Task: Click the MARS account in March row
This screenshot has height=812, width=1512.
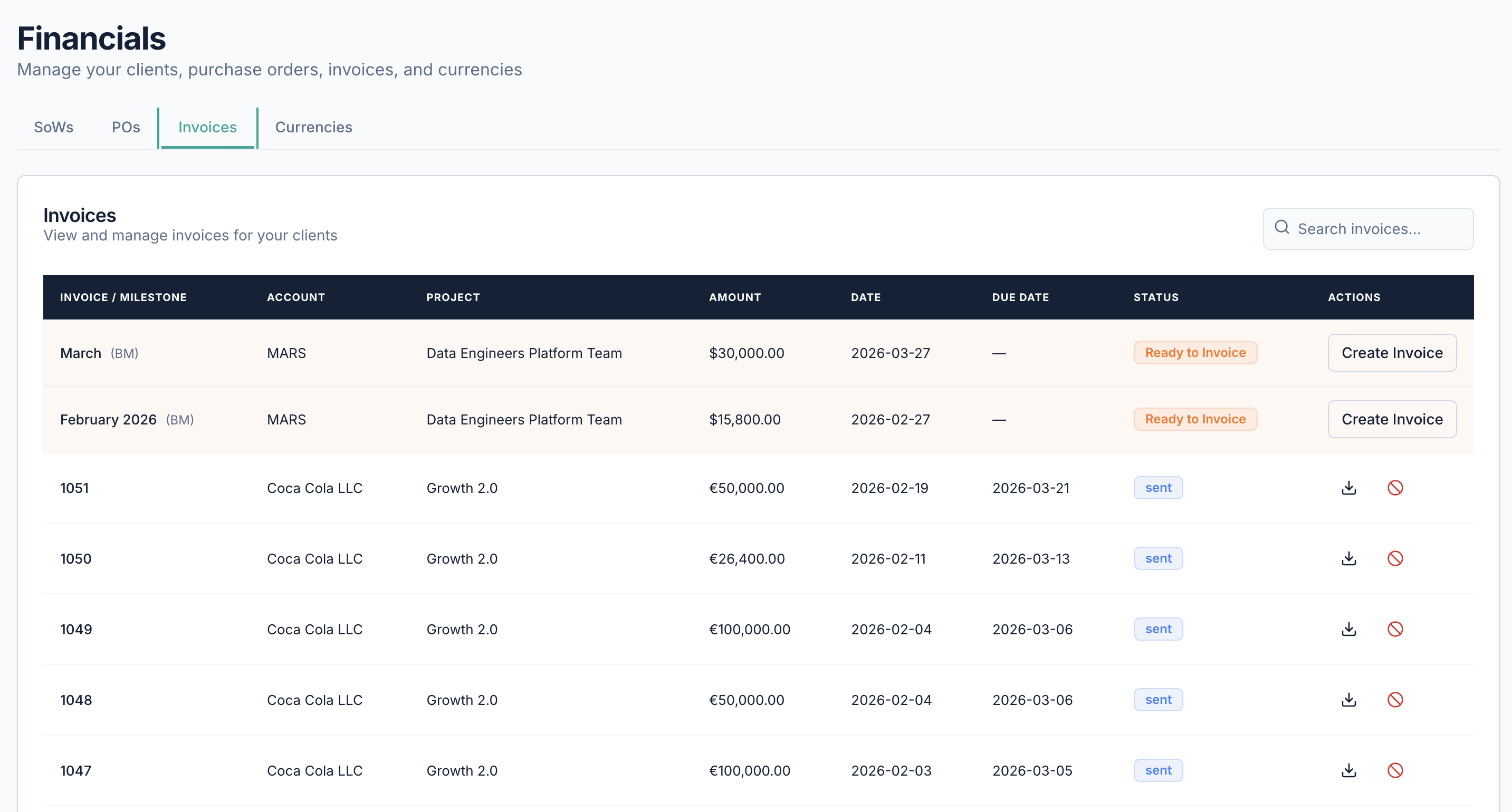Action: (x=286, y=353)
